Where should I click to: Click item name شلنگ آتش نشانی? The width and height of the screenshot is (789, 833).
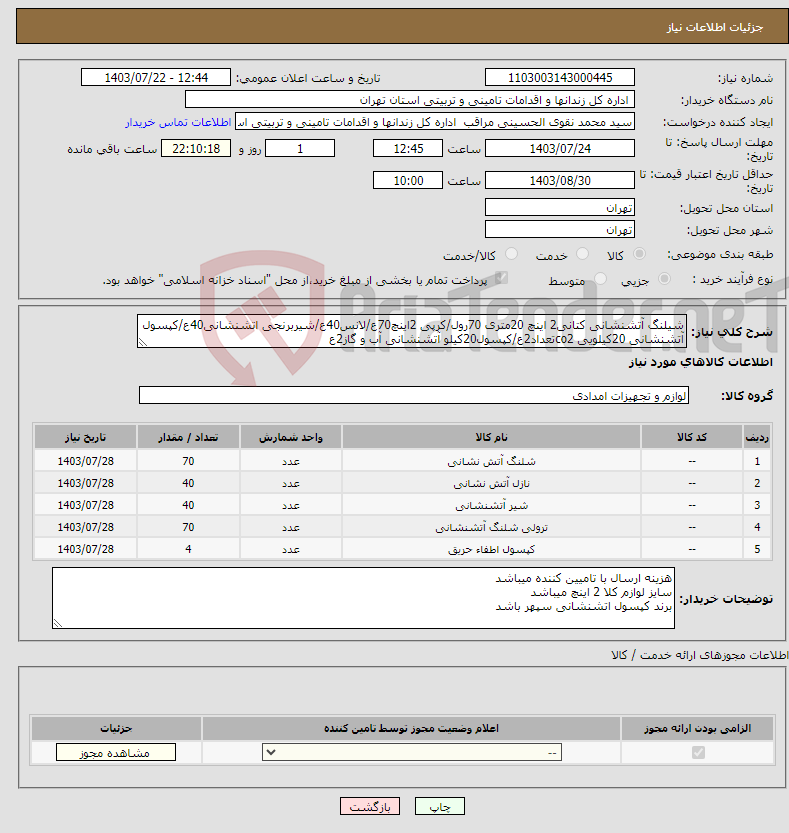(x=491, y=461)
